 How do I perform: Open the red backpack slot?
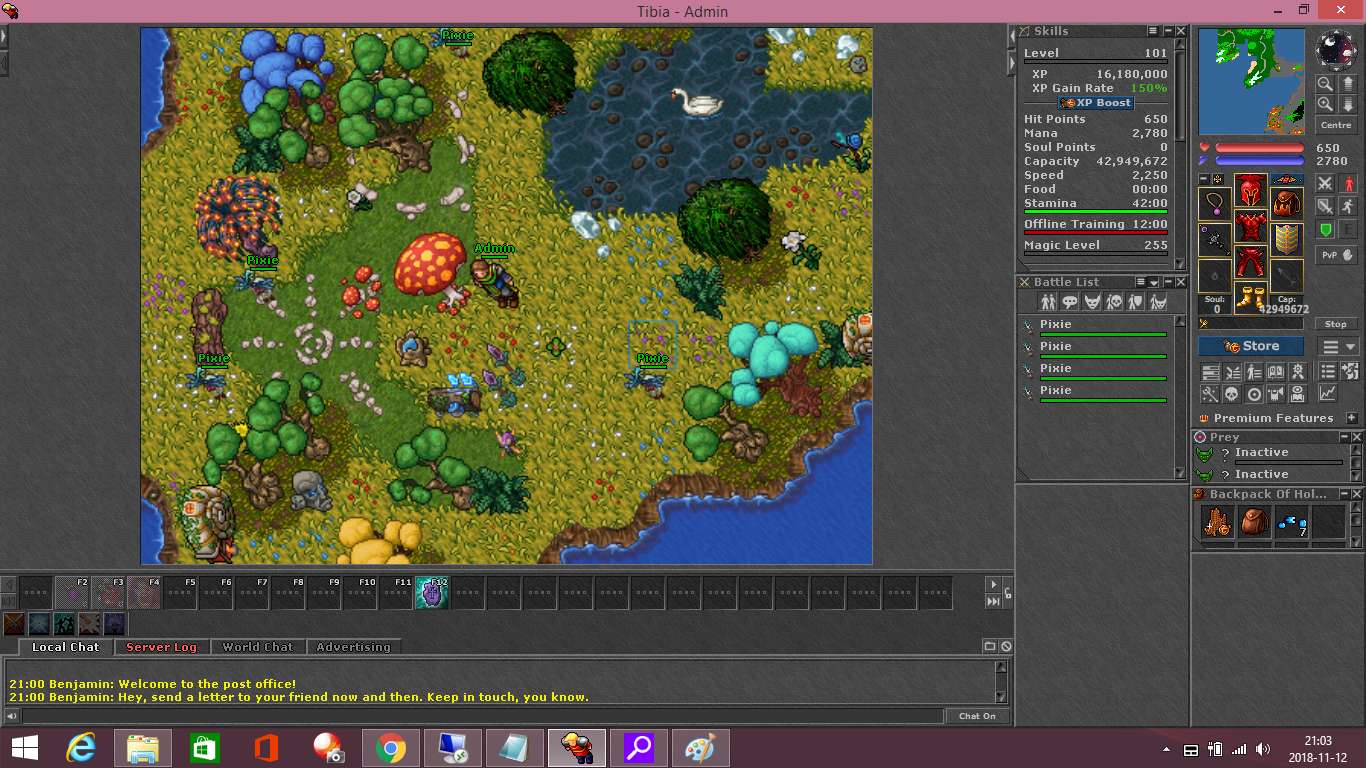[x=1287, y=203]
